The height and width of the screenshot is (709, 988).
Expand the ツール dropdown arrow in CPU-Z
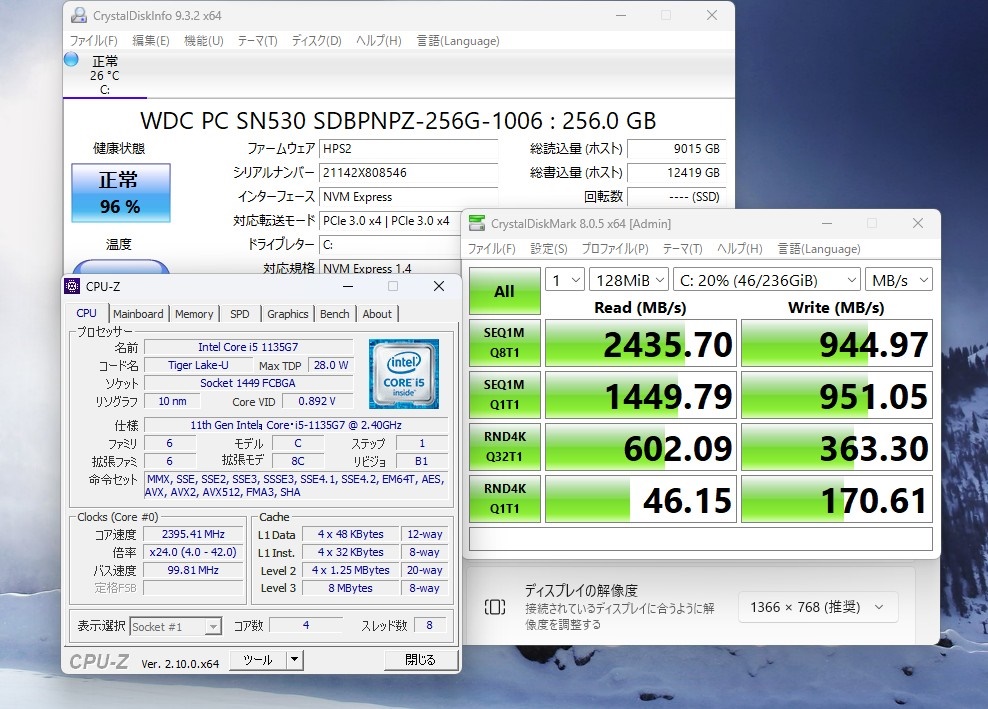[x=294, y=660]
